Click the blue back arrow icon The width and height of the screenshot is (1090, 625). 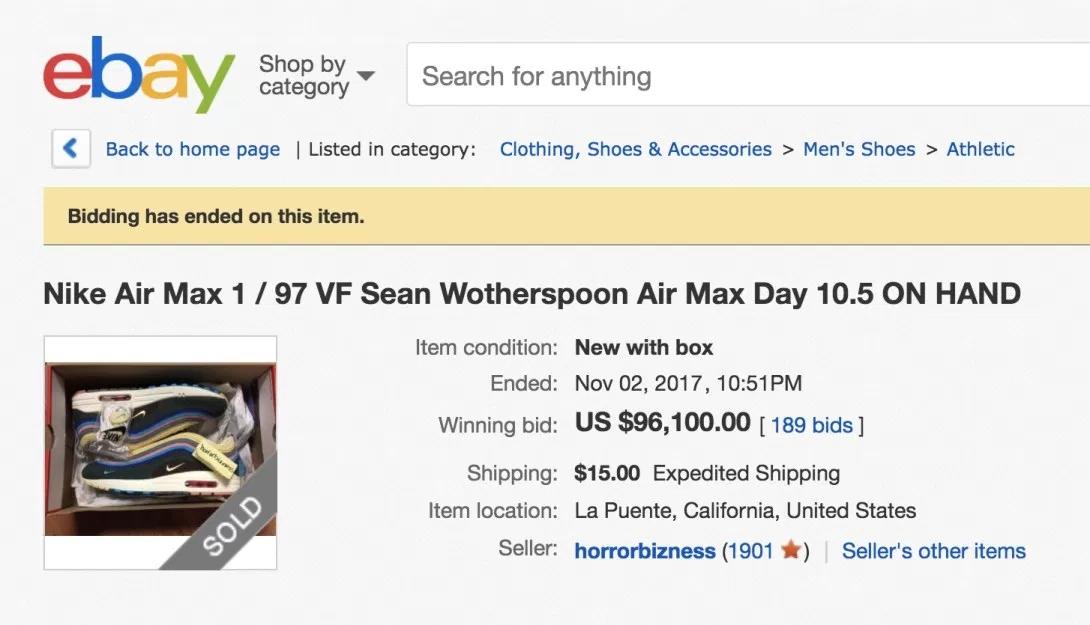71,149
